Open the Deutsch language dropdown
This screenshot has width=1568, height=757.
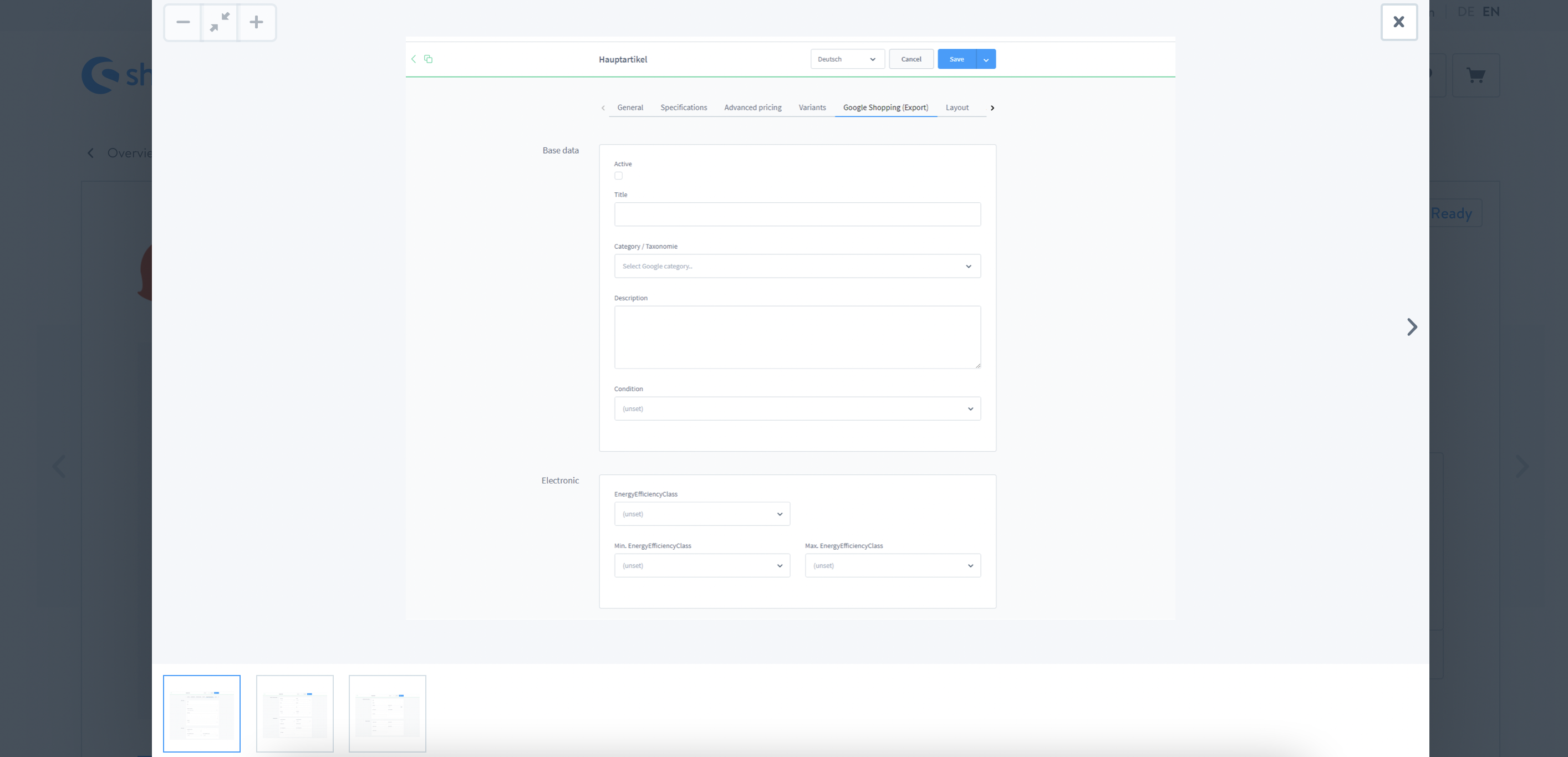coord(847,59)
